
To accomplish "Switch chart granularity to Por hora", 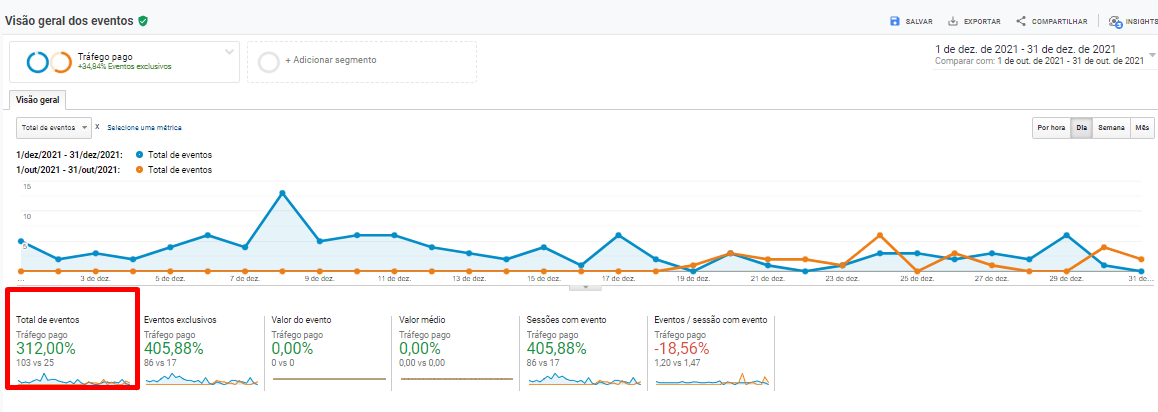I will pos(1050,128).
